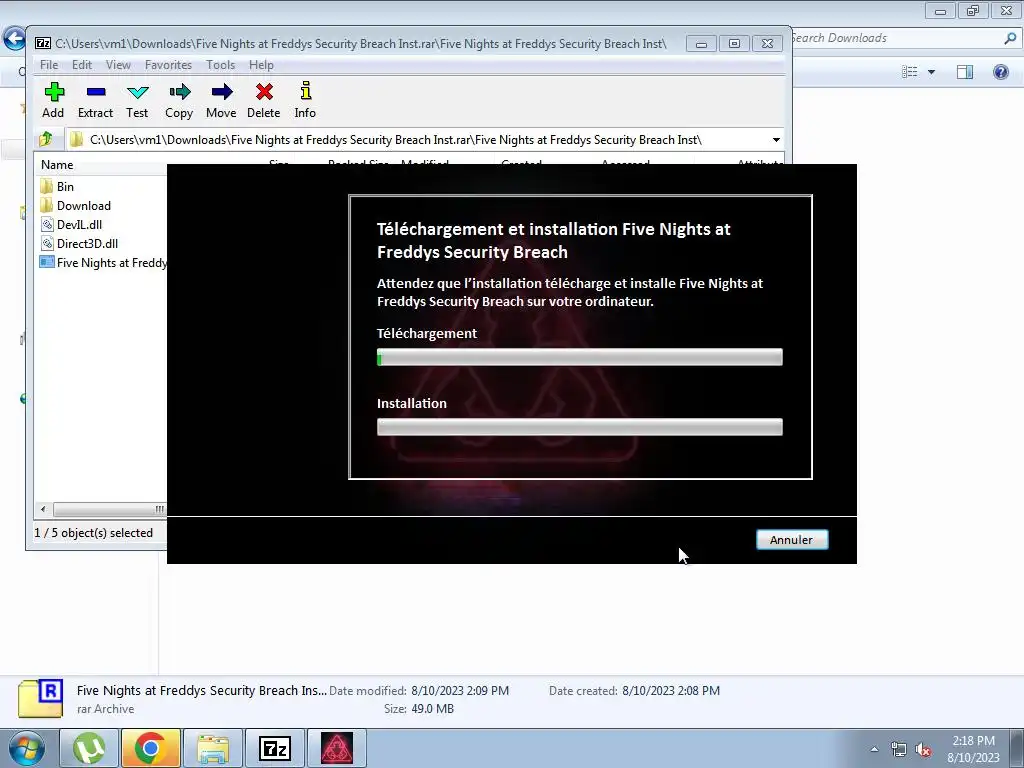The height and width of the screenshot is (768, 1024).
Task: Click the search magnifier in Explorer
Action: (1010, 39)
